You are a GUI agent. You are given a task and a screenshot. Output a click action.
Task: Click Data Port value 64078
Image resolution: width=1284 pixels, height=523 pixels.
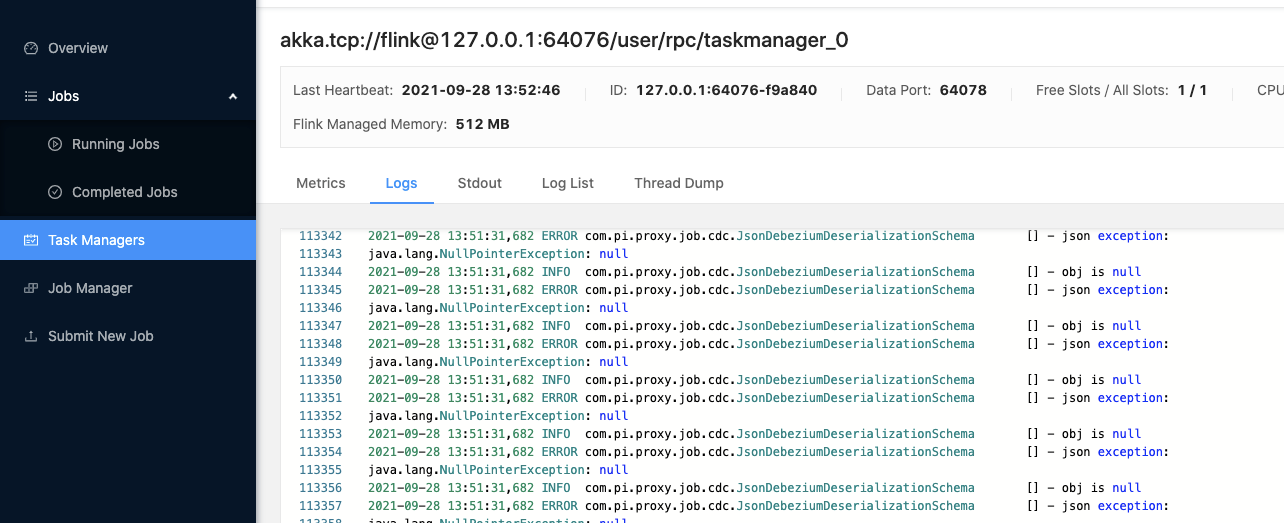tap(964, 90)
